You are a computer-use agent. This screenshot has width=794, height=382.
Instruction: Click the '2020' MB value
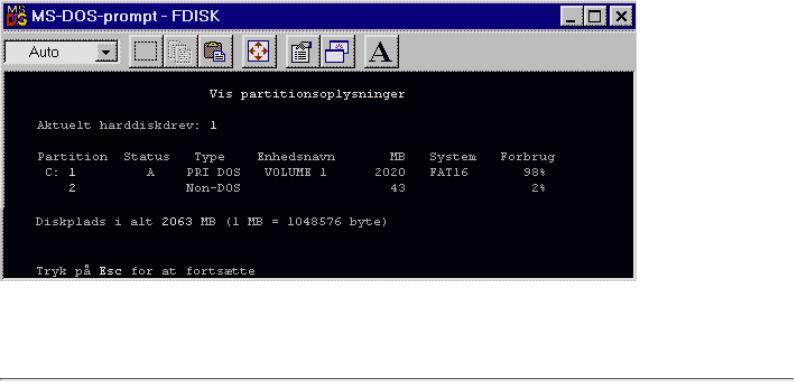pos(390,172)
